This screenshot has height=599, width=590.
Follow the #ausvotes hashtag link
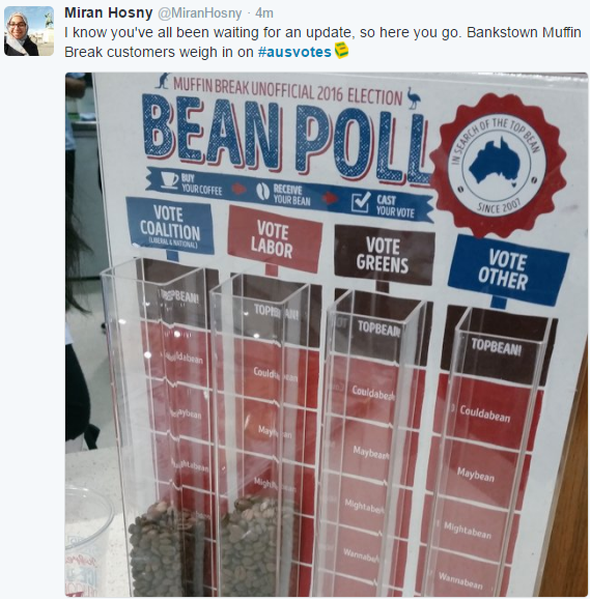point(294,52)
